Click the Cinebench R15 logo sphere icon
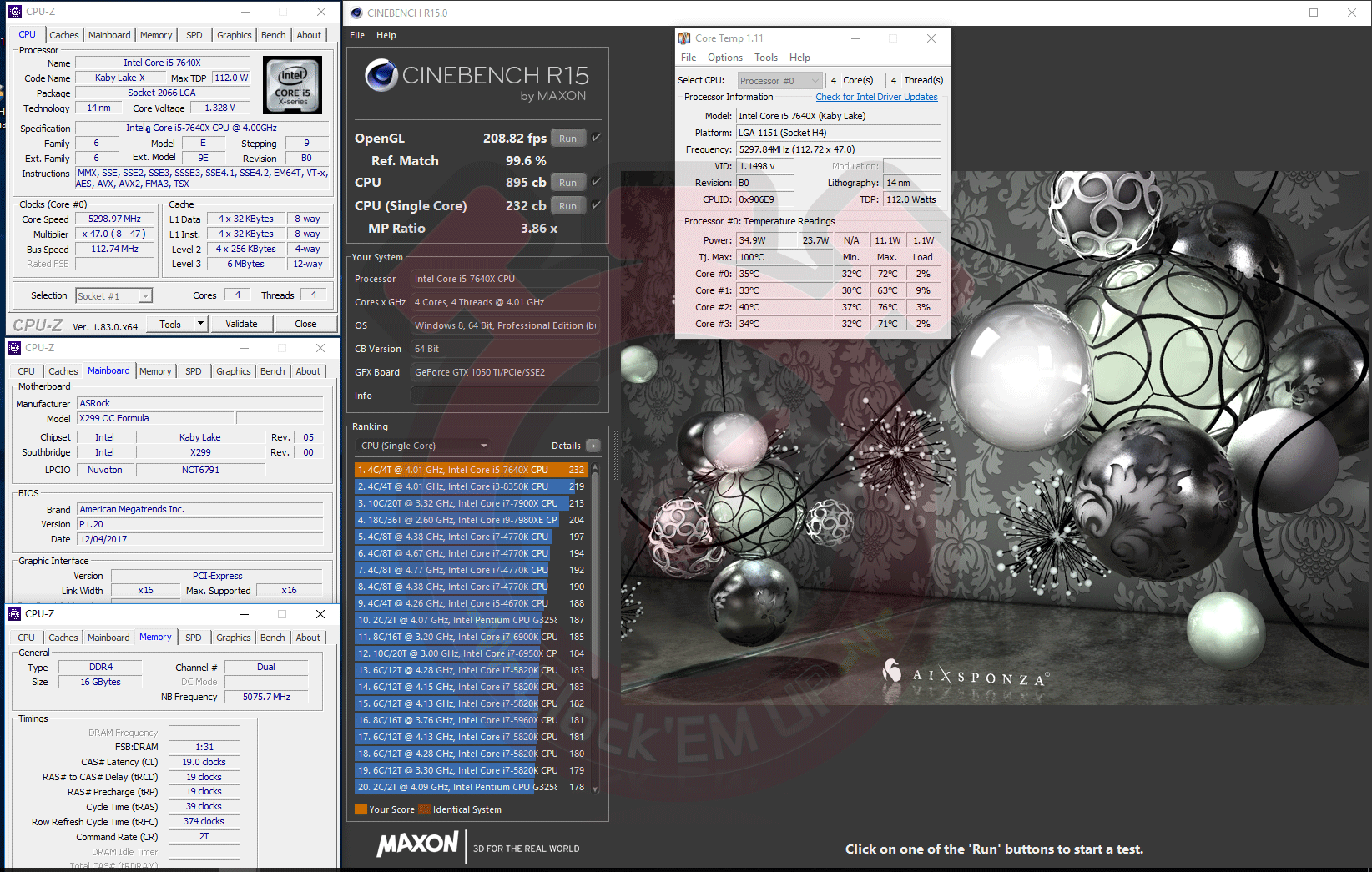The width and height of the screenshot is (1372, 872). pos(381,76)
